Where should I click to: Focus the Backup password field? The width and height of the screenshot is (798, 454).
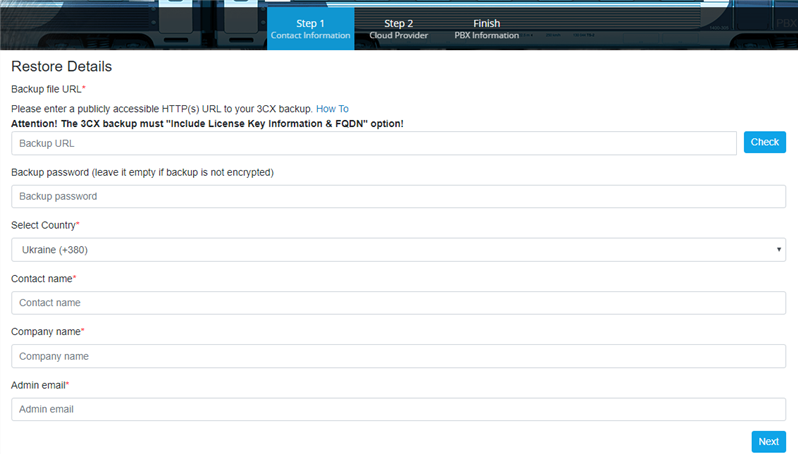coord(398,196)
